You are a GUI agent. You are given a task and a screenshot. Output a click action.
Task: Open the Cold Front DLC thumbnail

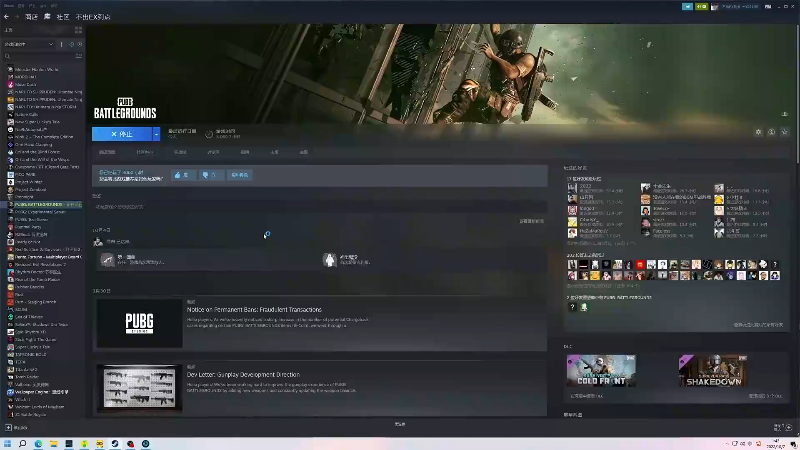tap(601, 370)
